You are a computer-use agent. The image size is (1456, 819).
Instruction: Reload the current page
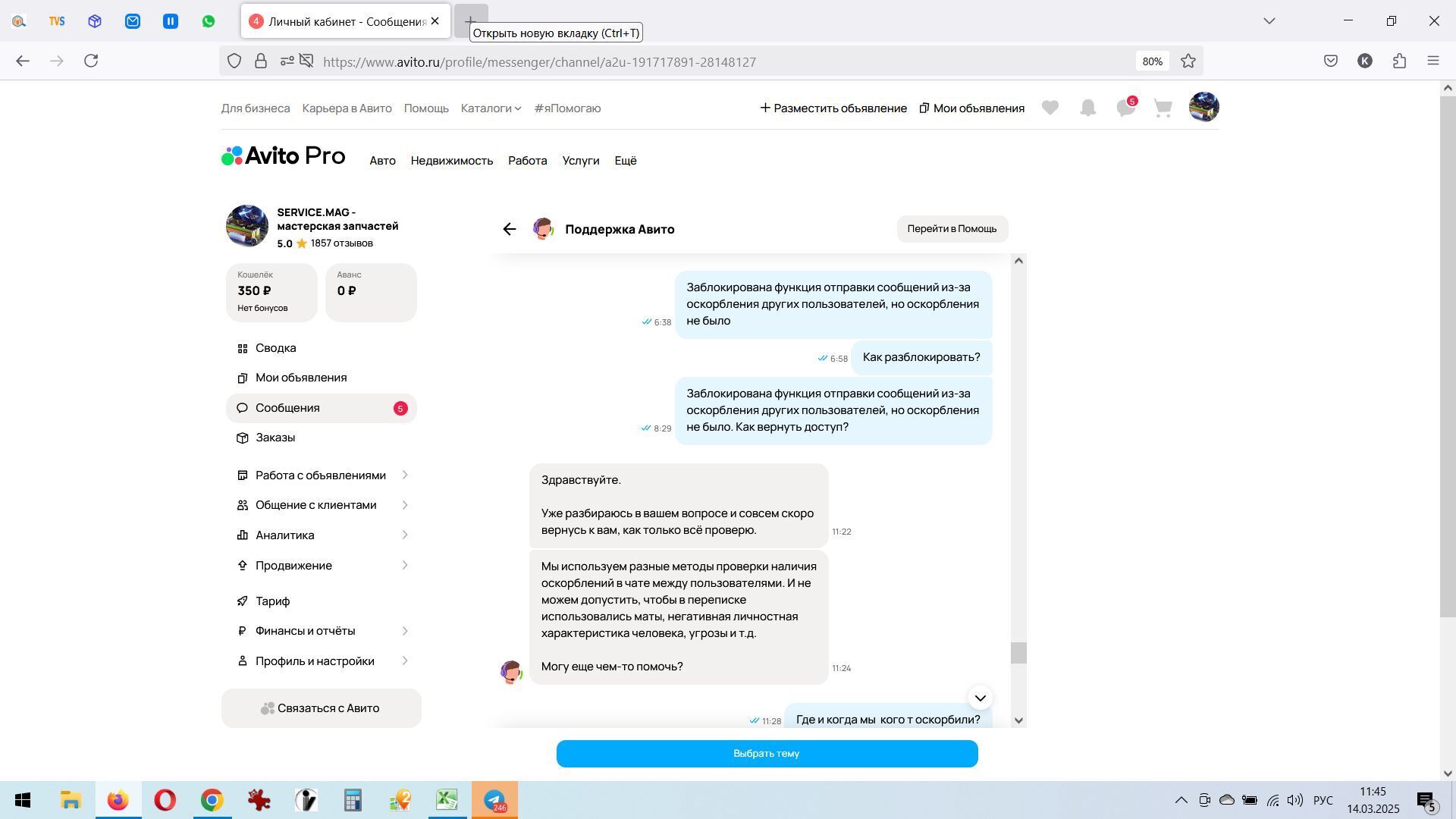pos(91,61)
